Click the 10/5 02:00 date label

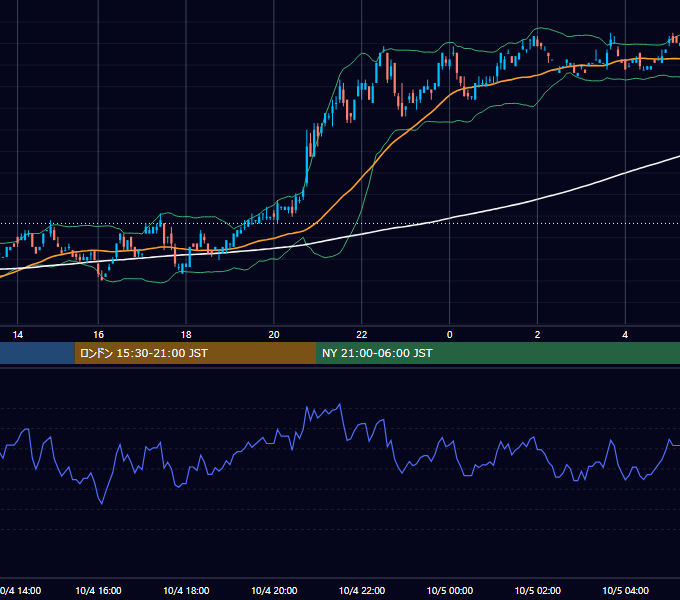pyautogui.click(x=537, y=590)
